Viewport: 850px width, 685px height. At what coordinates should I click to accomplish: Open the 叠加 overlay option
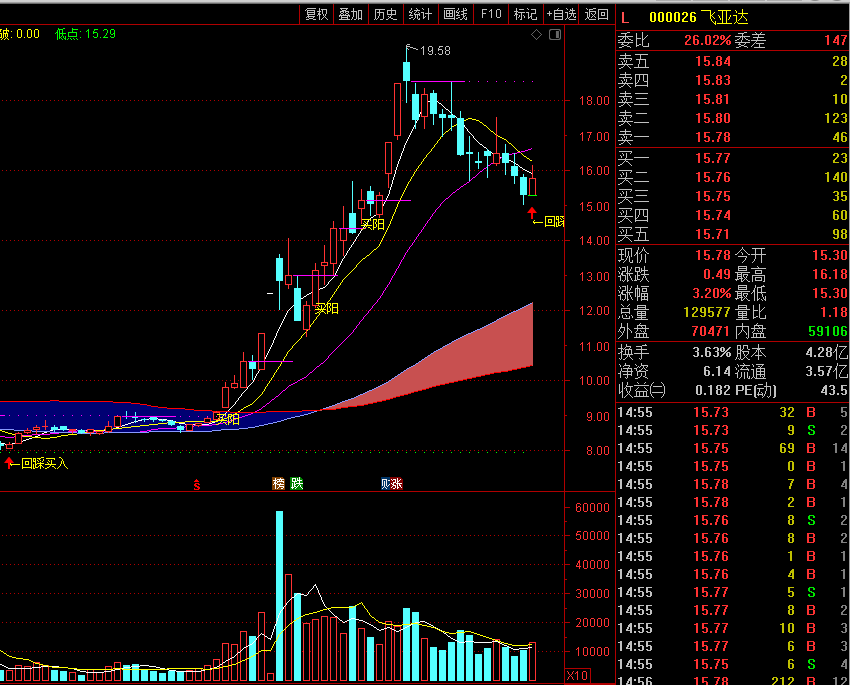pyautogui.click(x=351, y=14)
